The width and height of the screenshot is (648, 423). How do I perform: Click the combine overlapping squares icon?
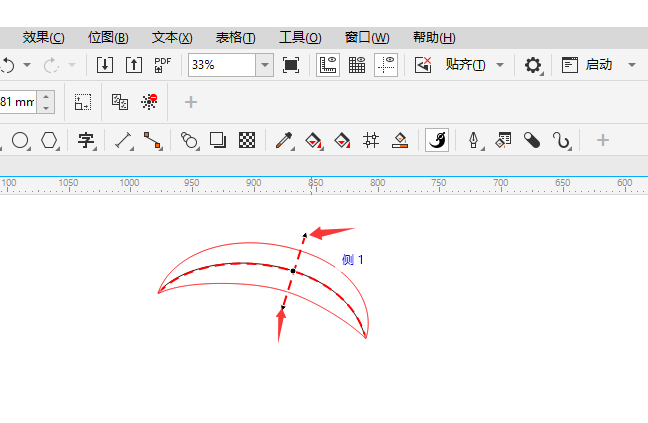pos(120,102)
